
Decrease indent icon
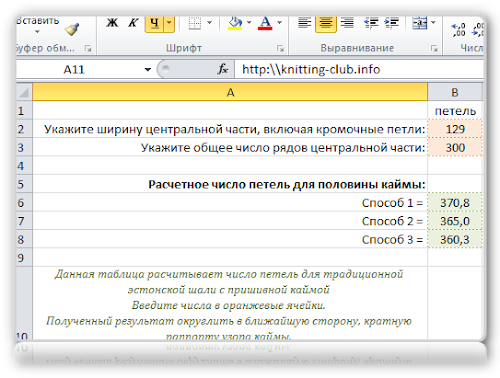pos(371,23)
